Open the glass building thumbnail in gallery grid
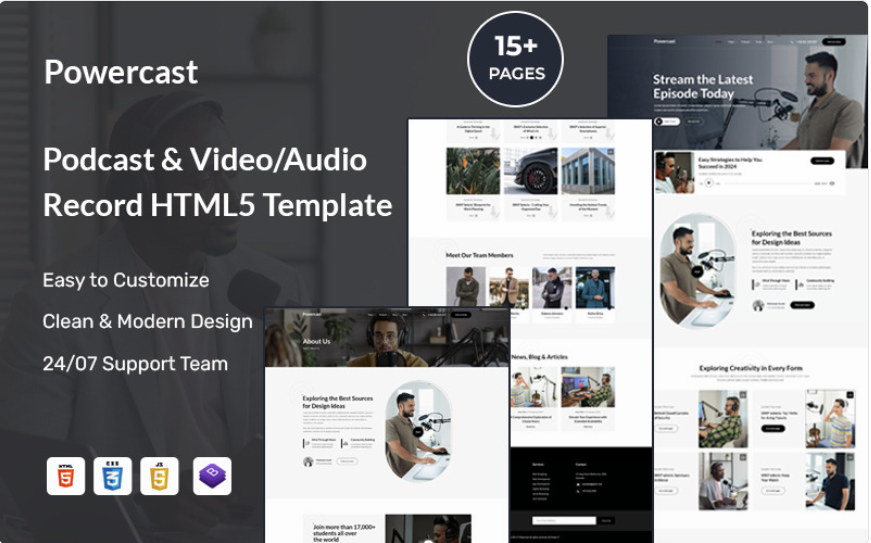This screenshot has width=871, height=543. (588, 171)
